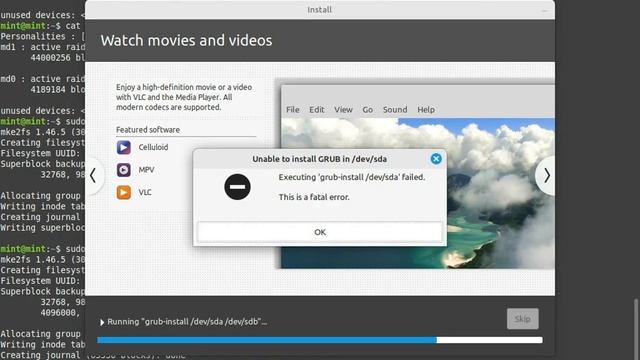
Task: Advance to the next slideshow slide
Action: coord(547,176)
